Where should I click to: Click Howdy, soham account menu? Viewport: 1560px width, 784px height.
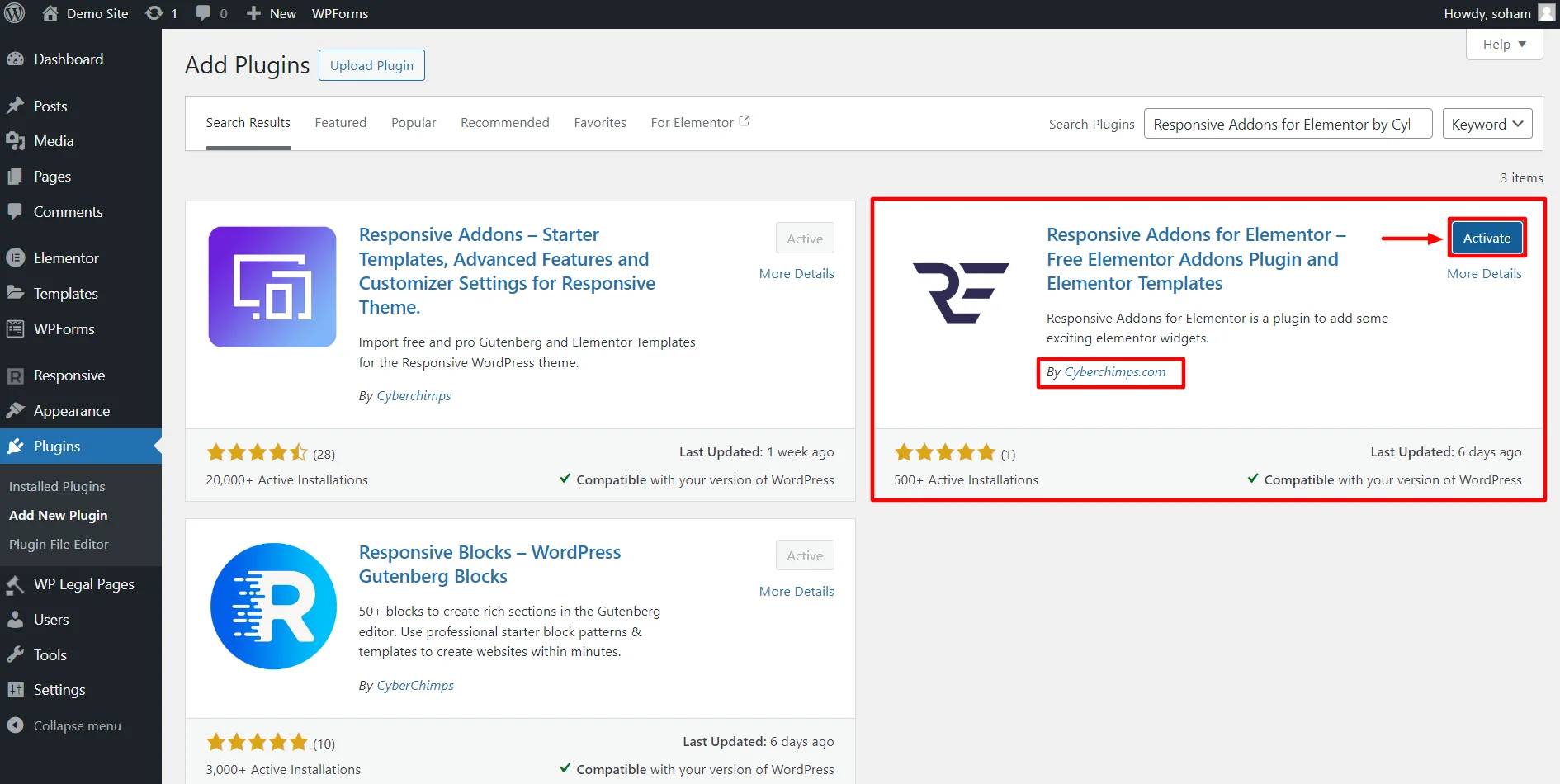click(1498, 14)
